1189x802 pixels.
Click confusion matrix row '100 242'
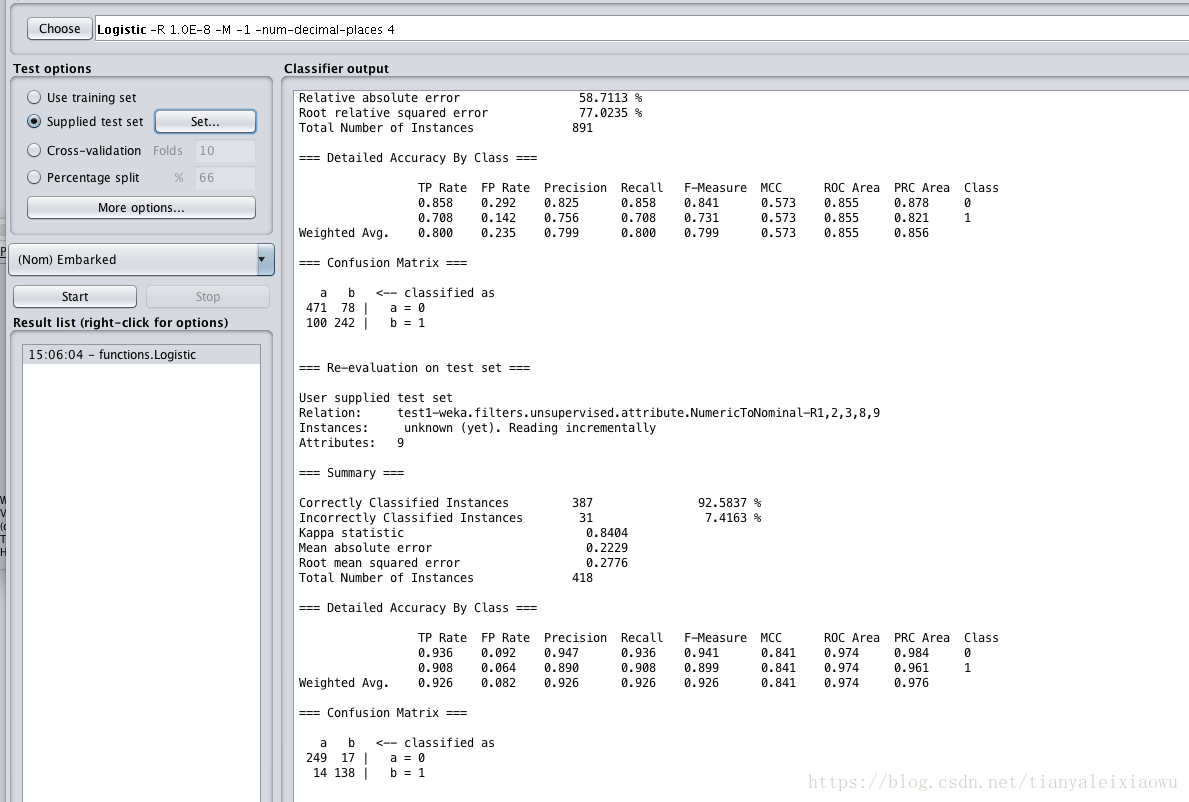[x=365, y=323]
